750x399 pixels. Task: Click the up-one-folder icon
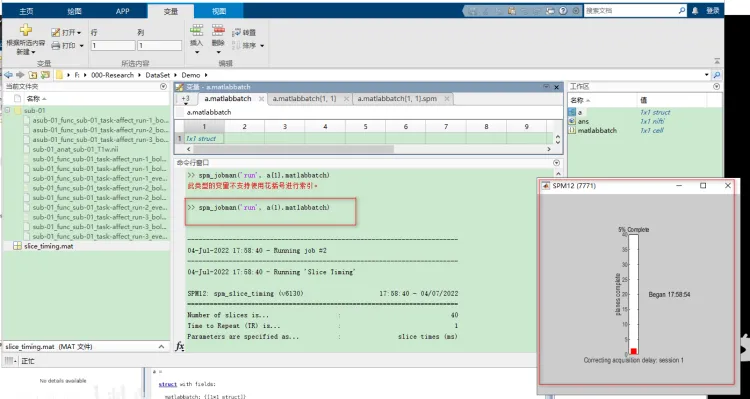coord(33,75)
